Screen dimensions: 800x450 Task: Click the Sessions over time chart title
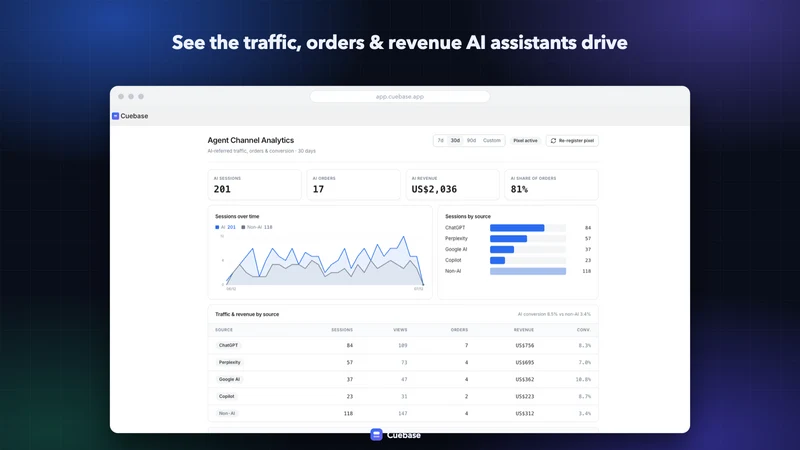click(x=237, y=216)
